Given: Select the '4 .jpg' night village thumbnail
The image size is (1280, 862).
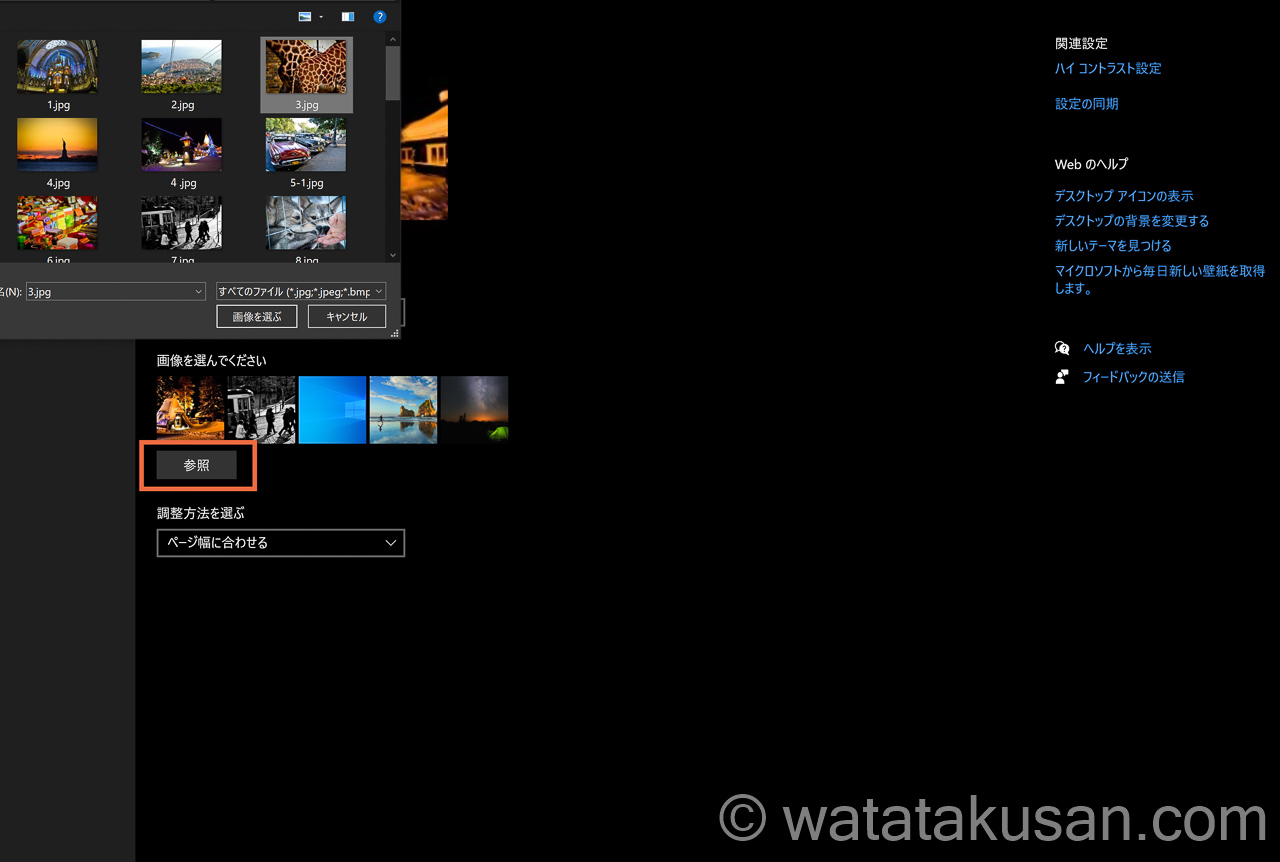Looking at the screenshot, I should coord(182,145).
